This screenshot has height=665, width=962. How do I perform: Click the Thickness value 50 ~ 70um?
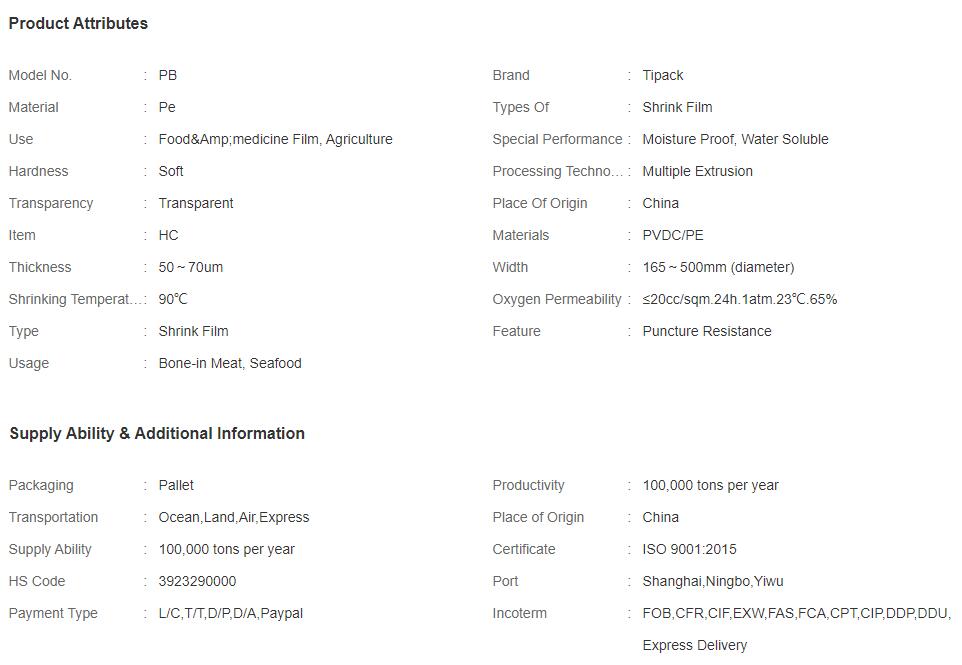click(191, 267)
